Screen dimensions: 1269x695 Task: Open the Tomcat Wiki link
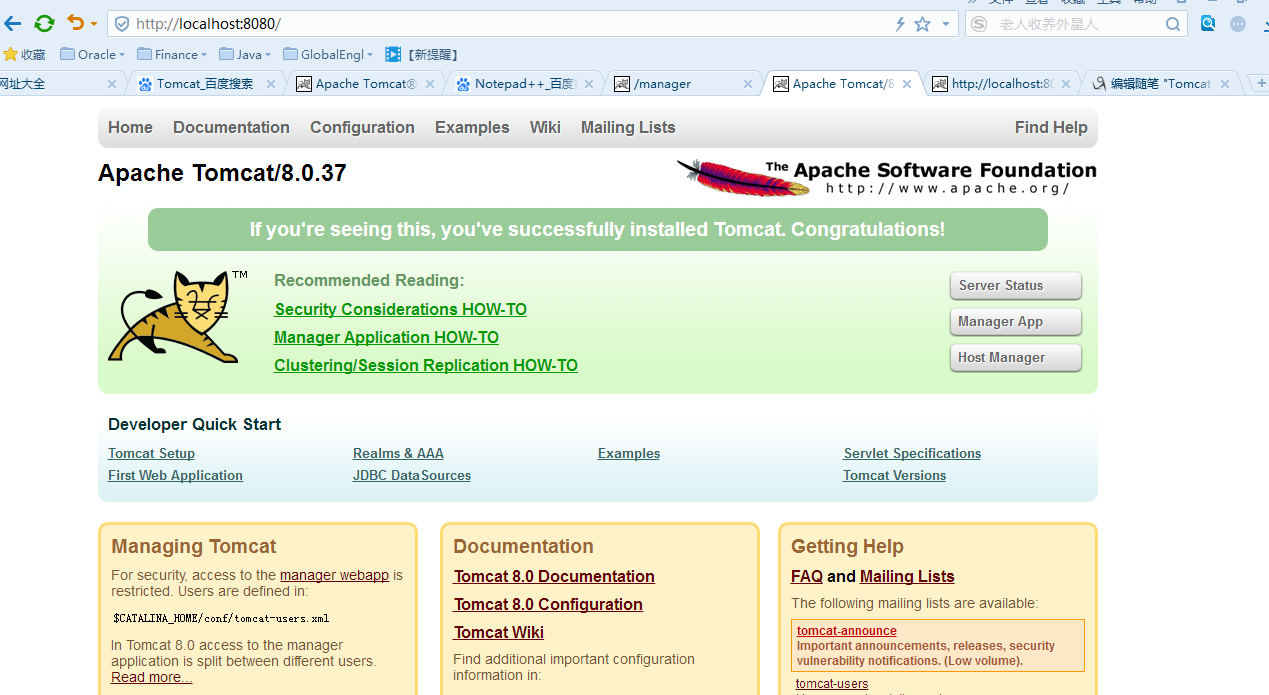tap(499, 633)
